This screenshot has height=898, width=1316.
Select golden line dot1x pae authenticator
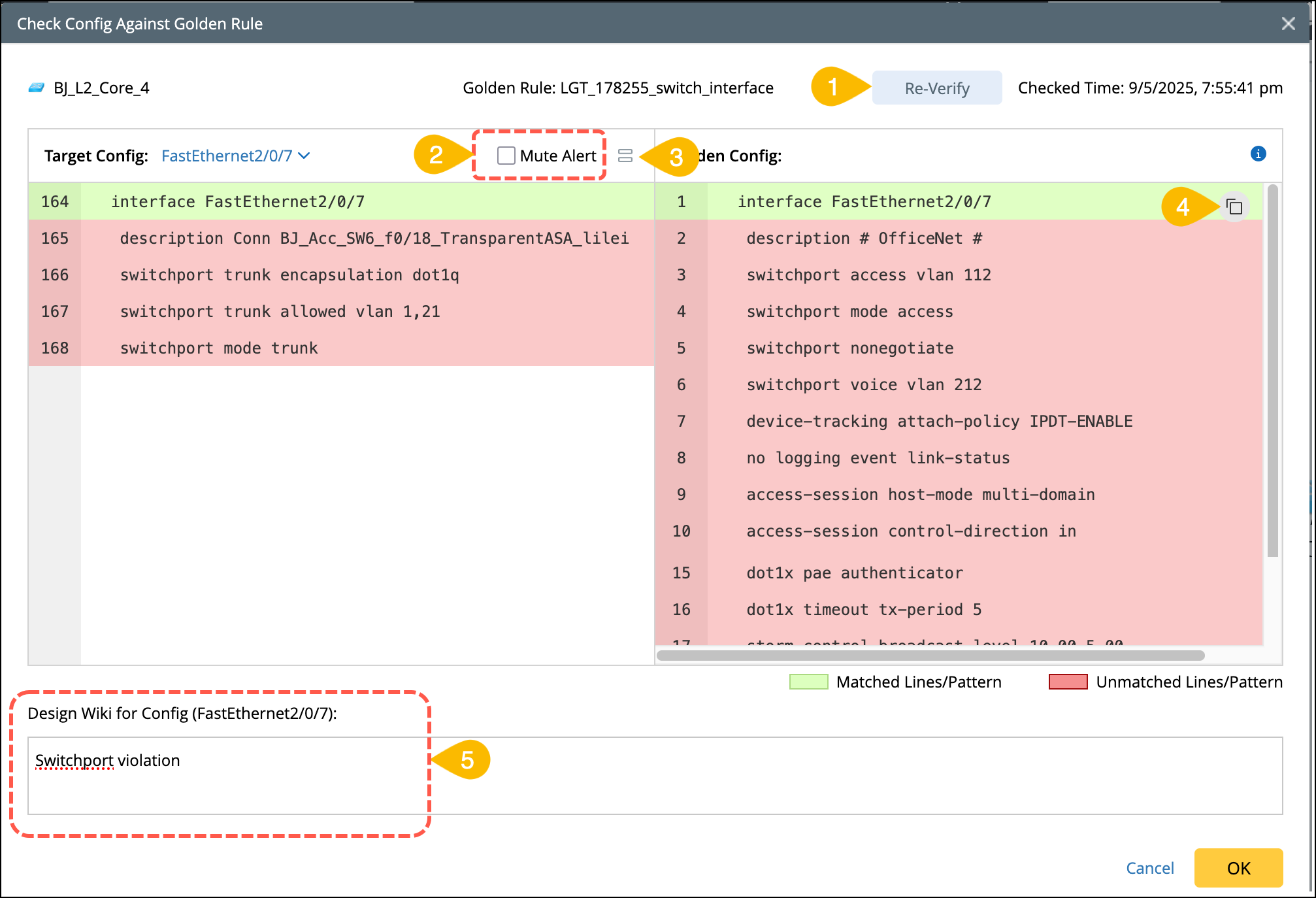click(854, 573)
